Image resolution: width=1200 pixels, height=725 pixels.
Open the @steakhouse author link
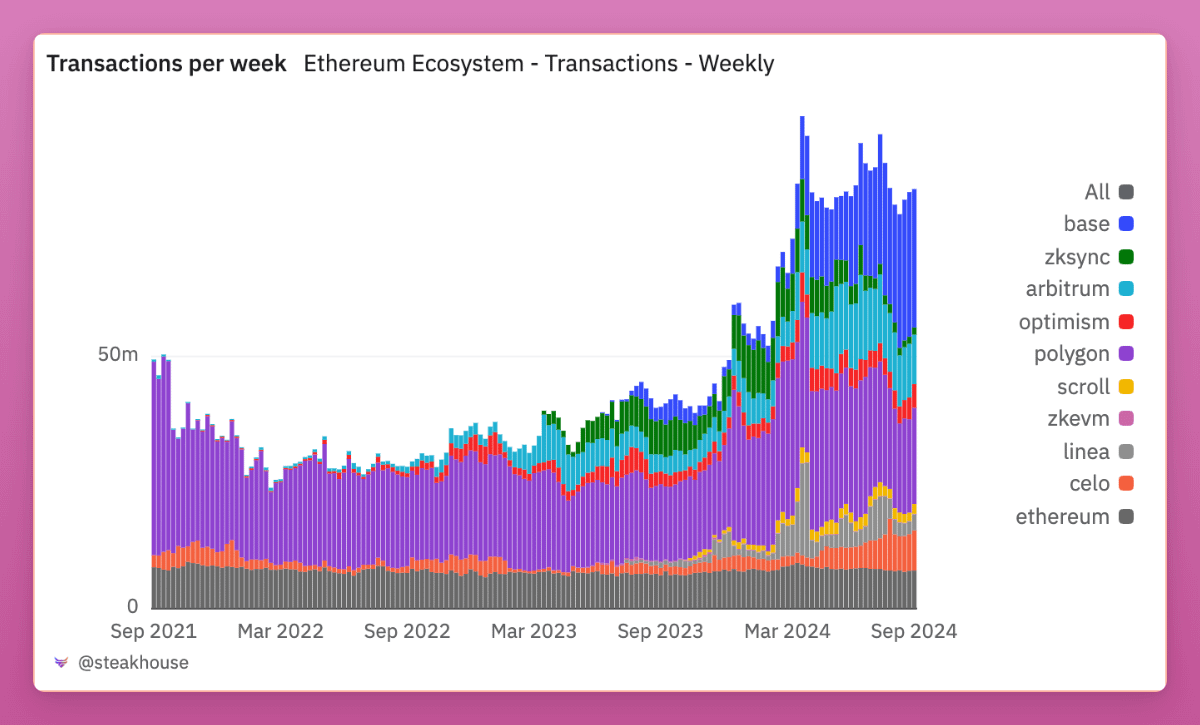(x=133, y=662)
